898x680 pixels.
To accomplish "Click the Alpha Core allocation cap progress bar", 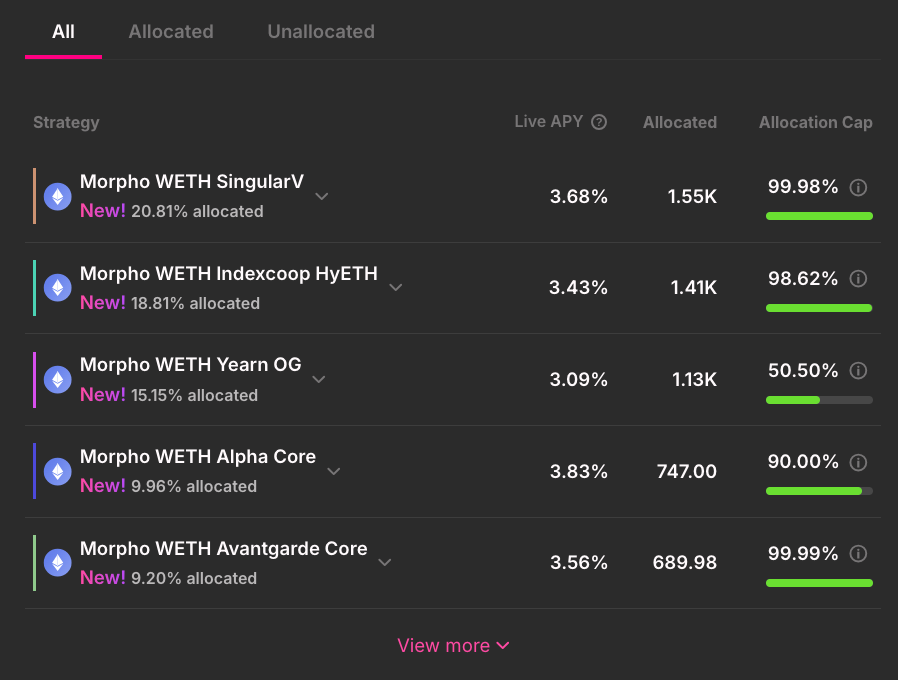I will (x=819, y=491).
